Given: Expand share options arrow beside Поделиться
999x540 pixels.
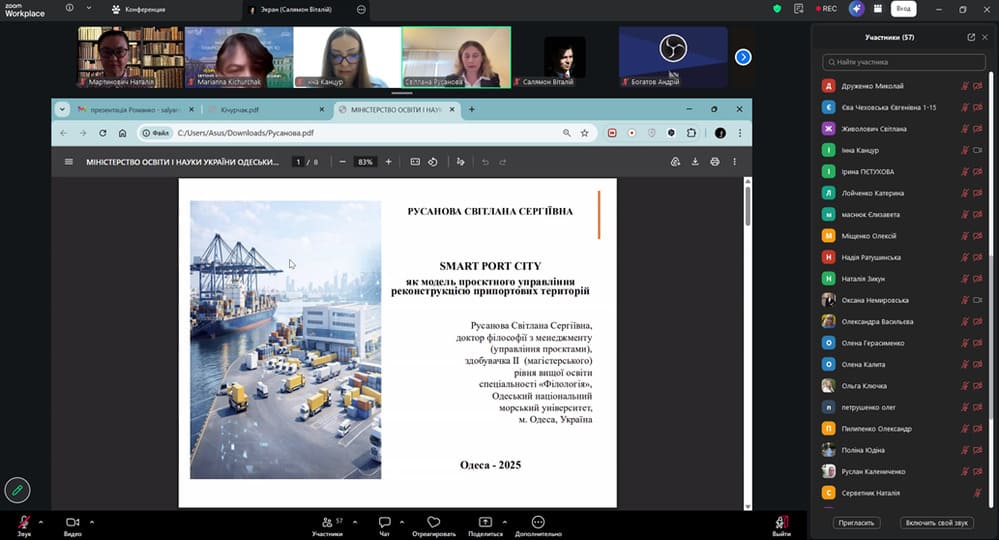Looking at the screenshot, I should click(x=504, y=521).
